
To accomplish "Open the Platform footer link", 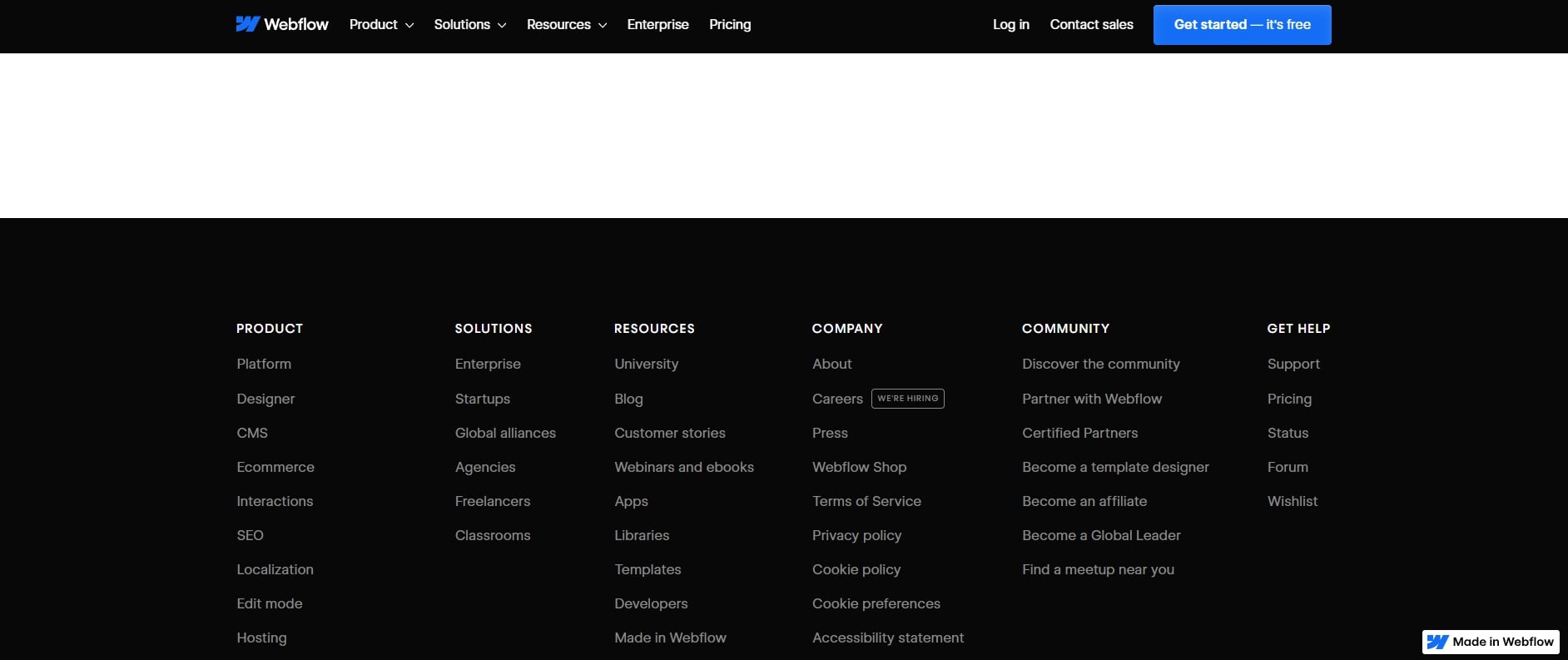I will click(x=264, y=365).
